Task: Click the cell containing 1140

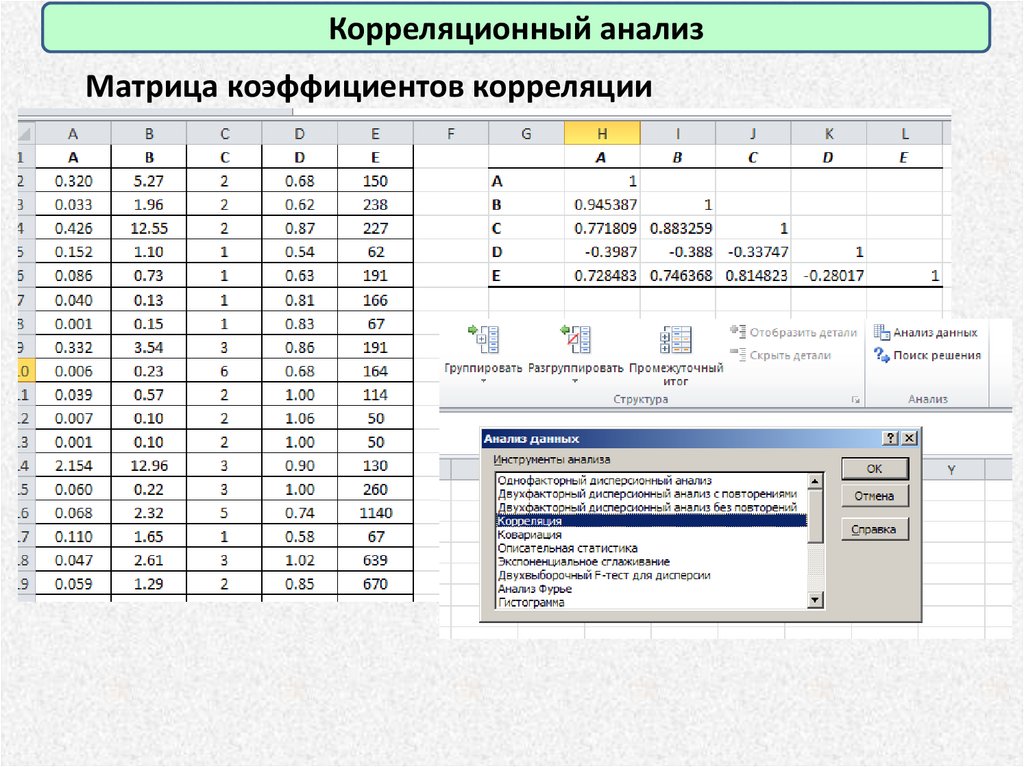Action: point(376,513)
